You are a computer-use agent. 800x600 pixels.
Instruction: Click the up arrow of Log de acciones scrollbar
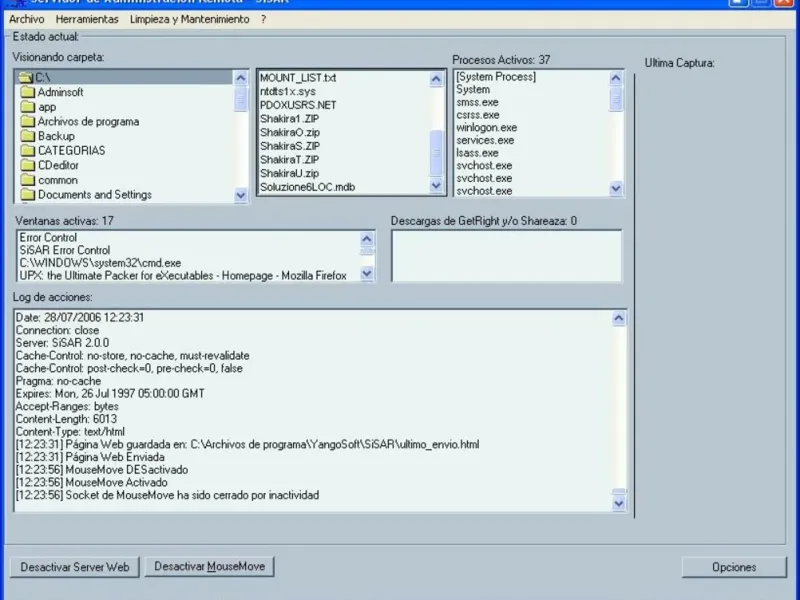point(618,318)
